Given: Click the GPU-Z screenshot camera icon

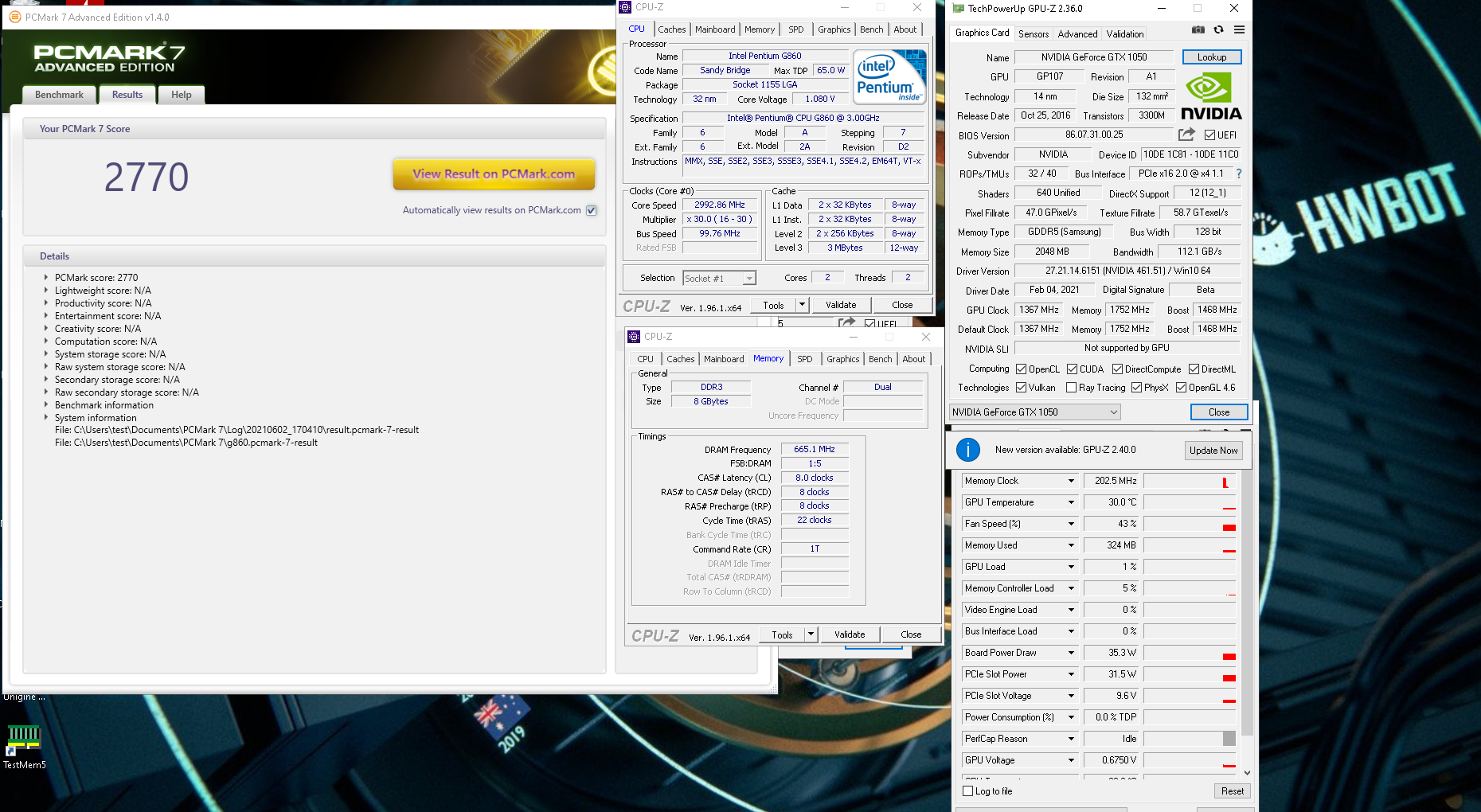Looking at the screenshot, I should point(1198,30).
